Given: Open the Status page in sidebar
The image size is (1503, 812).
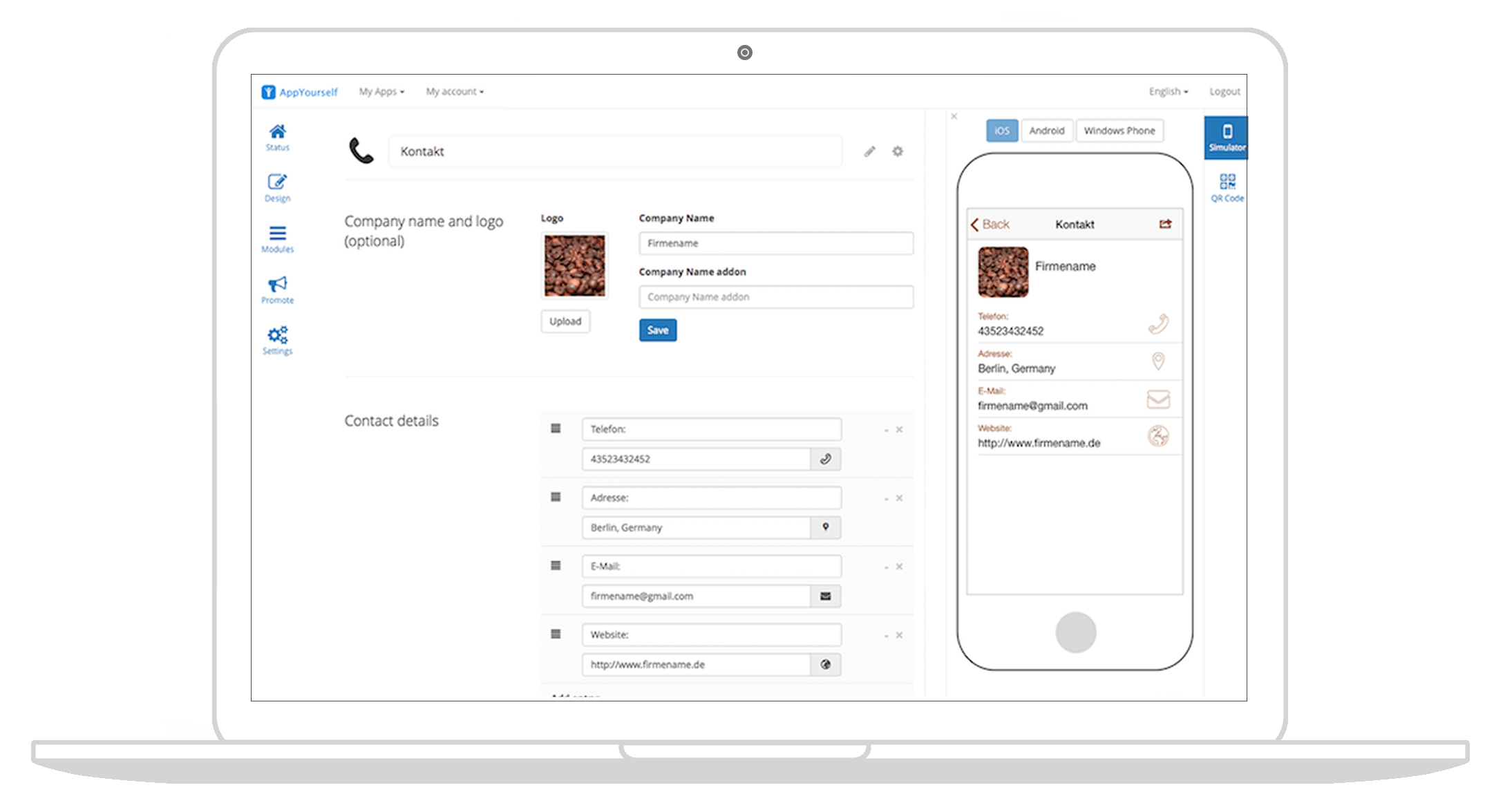Looking at the screenshot, I should point(277,137).
